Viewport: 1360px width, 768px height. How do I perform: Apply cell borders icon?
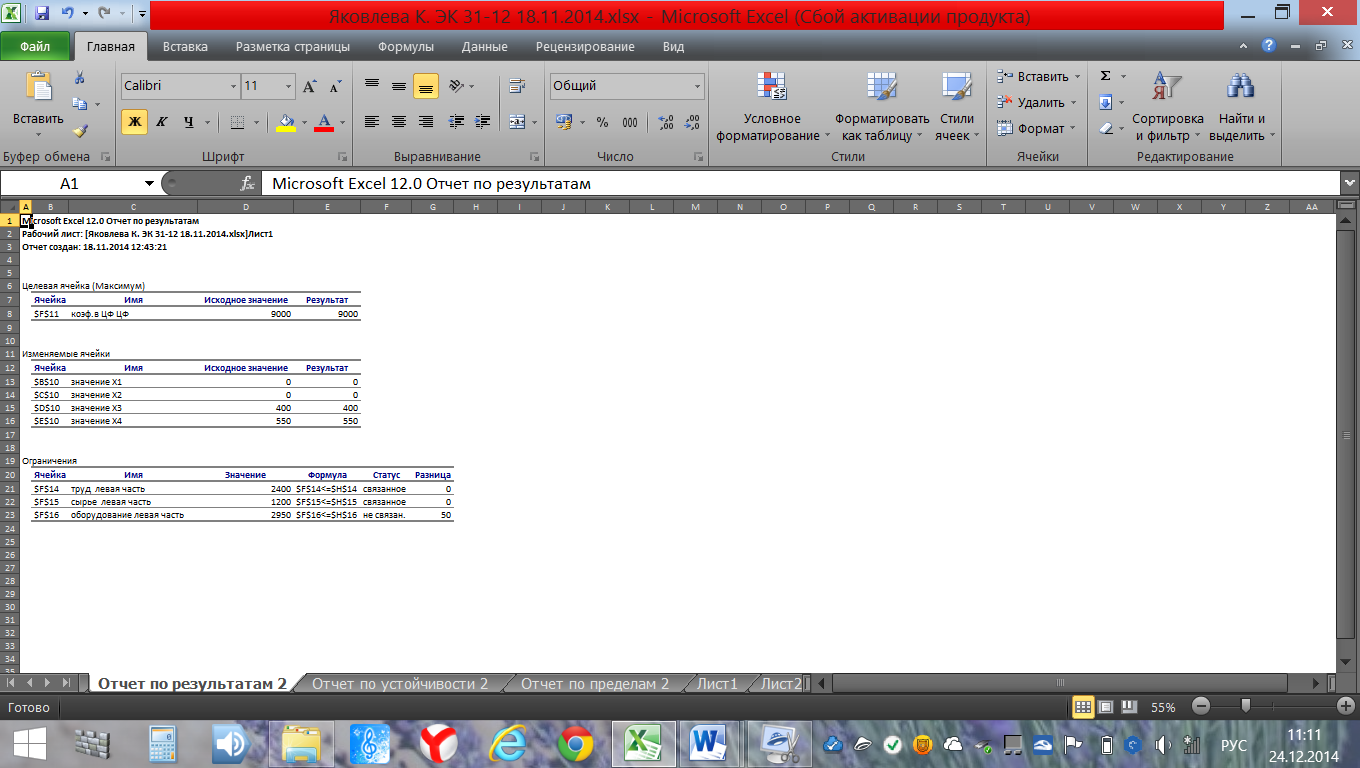tap(237, 122)
